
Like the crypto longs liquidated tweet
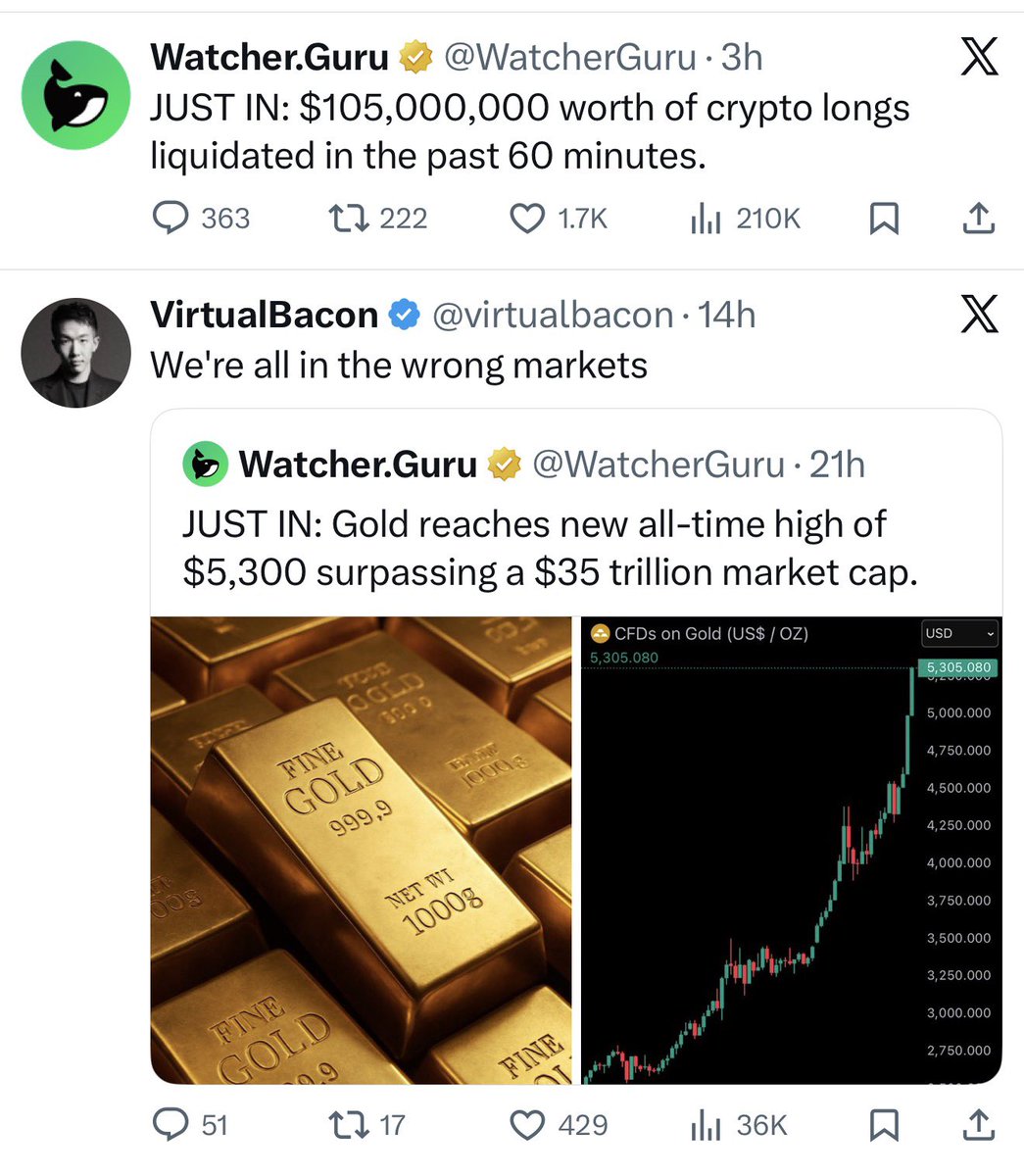point(528,218)
